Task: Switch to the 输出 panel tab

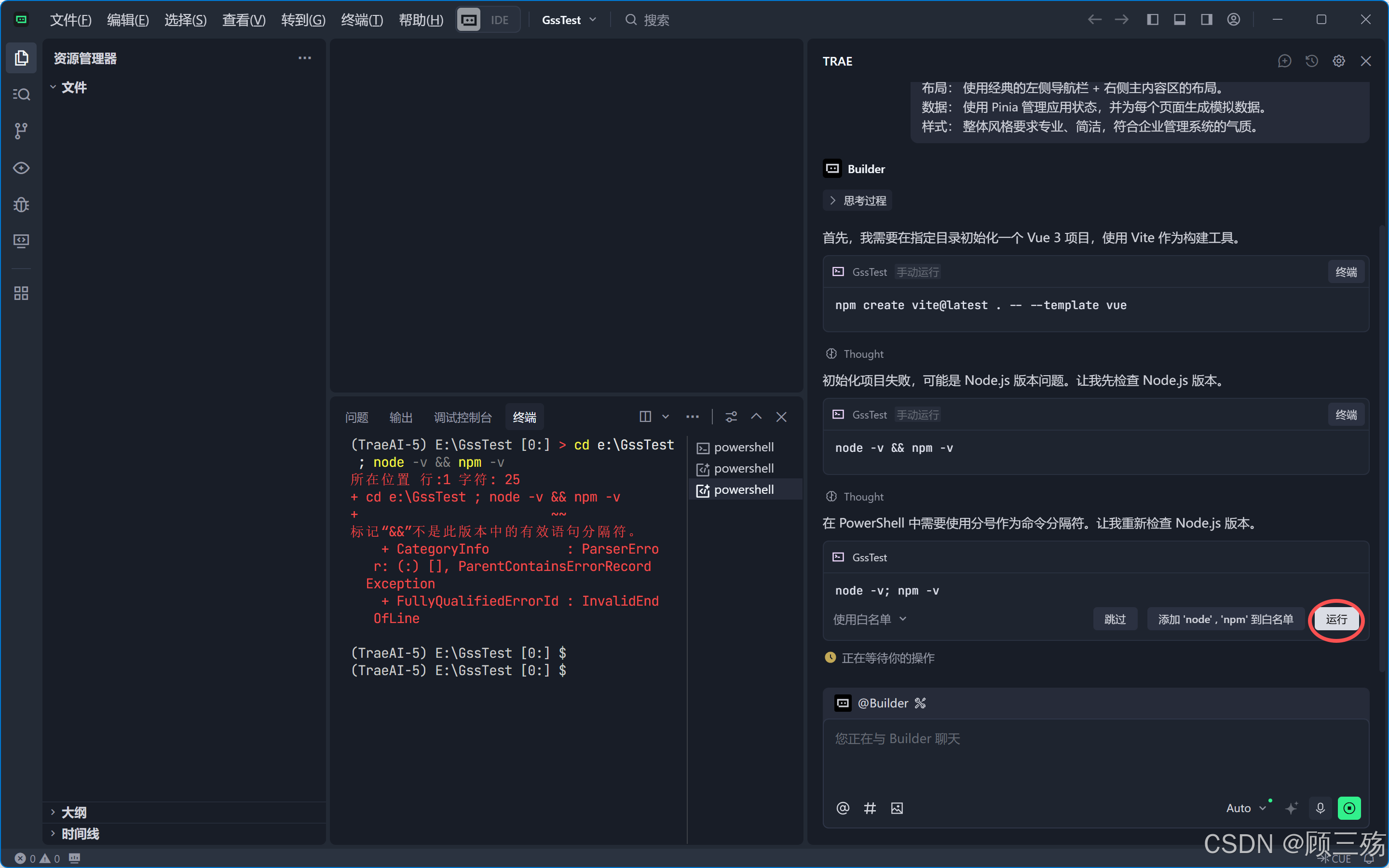Action: click(x=401, y=417)
